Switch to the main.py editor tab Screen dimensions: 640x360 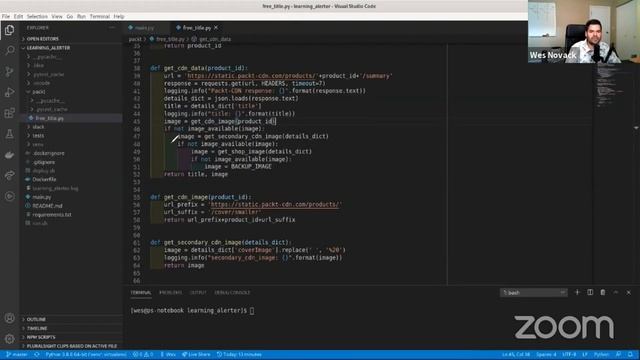(144, 28)
